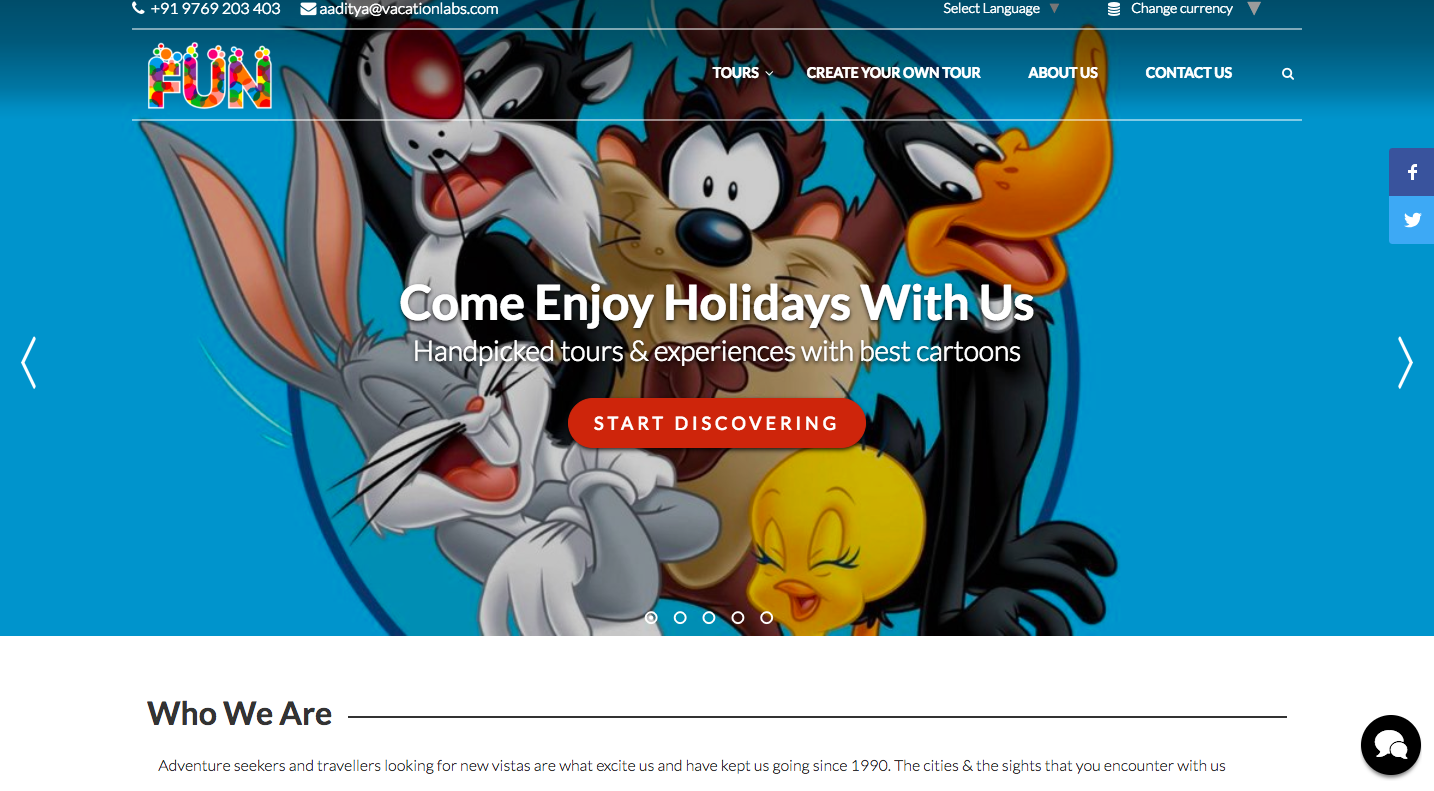Viewport: 1434px width, 791px height.
Task: Expand the TOURS menu
Action: point(742,73)
